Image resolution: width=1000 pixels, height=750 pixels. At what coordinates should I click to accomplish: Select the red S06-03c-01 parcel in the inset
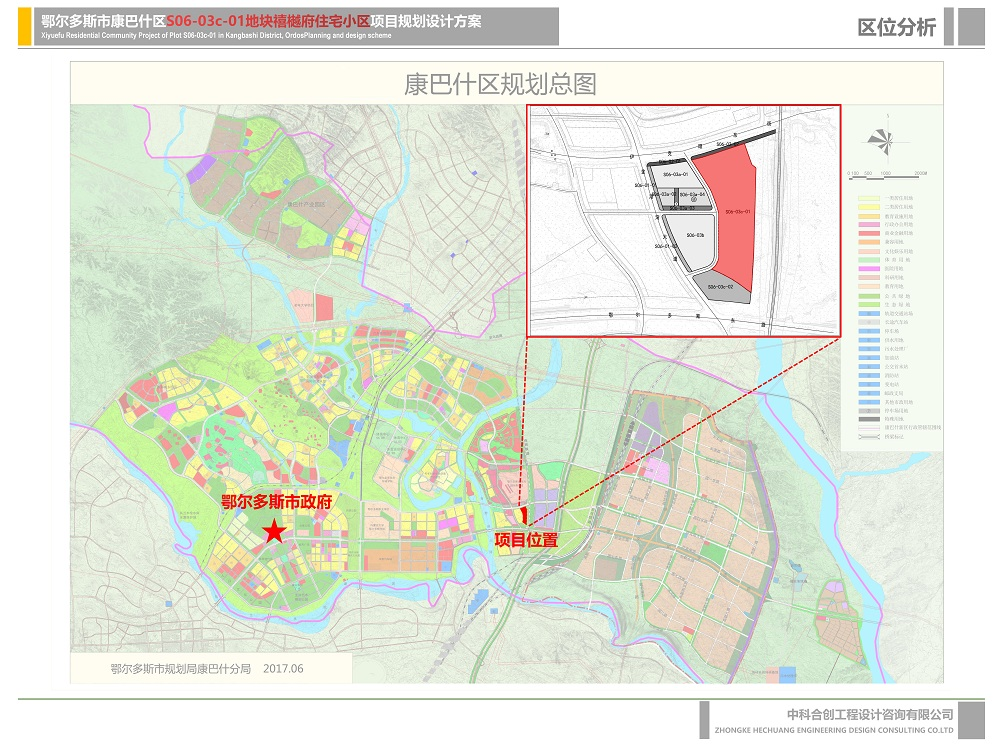tap(728, 217)
